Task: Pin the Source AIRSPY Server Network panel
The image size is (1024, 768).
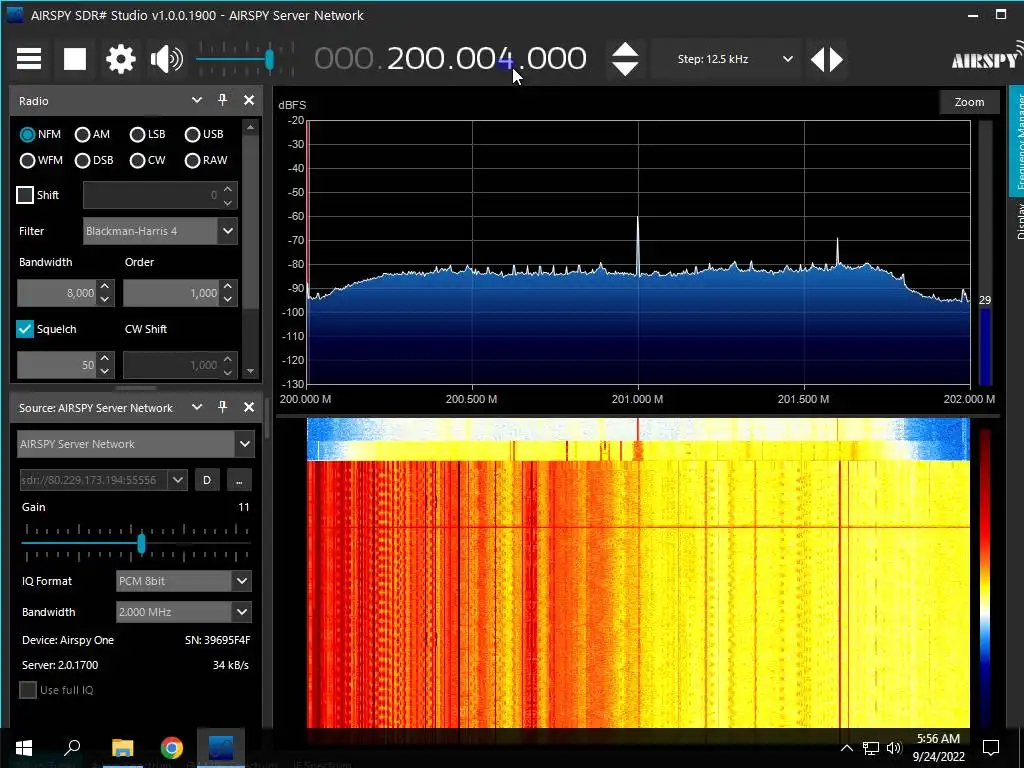Action: pyautogui.click(x=222, y=407)
